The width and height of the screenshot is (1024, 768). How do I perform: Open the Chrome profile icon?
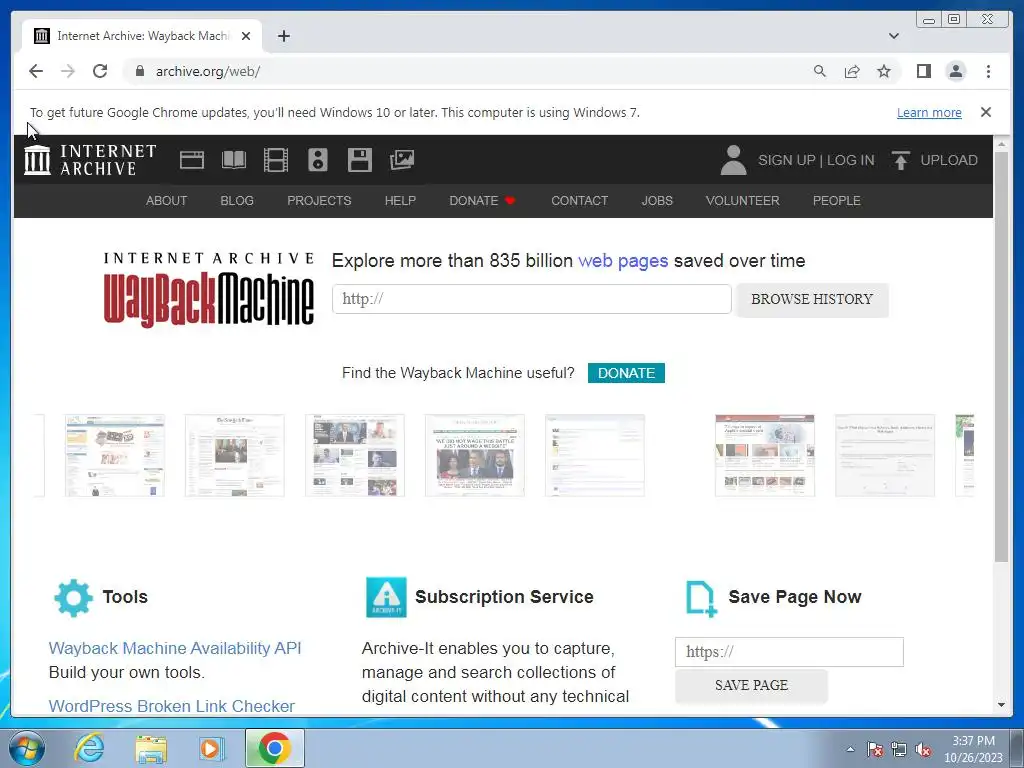click(x=955, y=71)
